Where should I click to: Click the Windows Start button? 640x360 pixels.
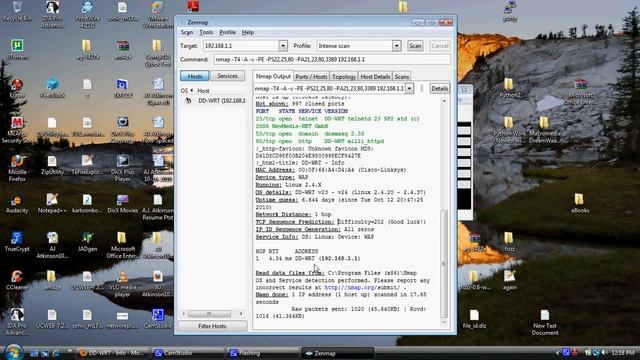click(13, 352)
